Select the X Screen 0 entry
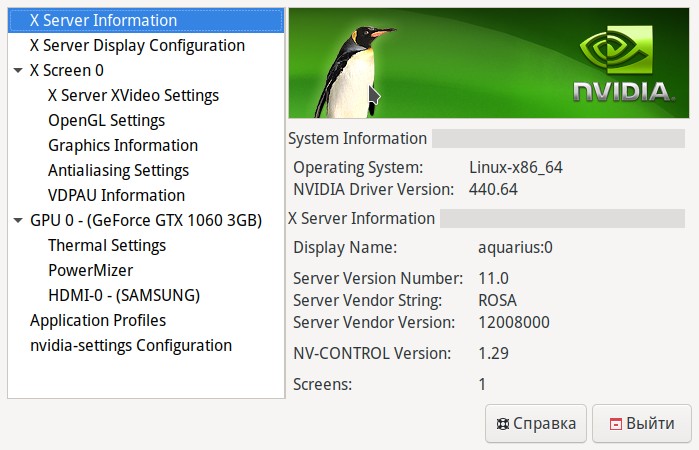Viewport: 699px width, 450px height. pyautogui.click(x=66, y=70)
